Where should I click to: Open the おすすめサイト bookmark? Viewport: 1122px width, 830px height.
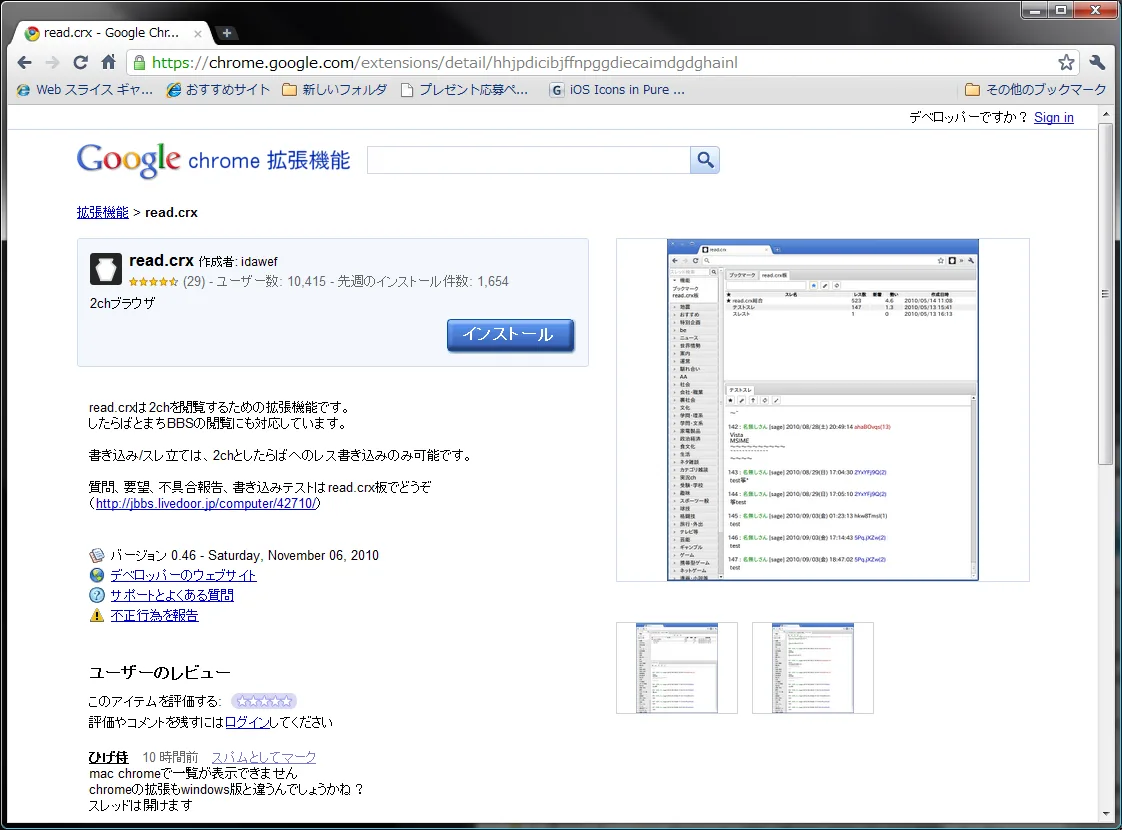point(218,90)
